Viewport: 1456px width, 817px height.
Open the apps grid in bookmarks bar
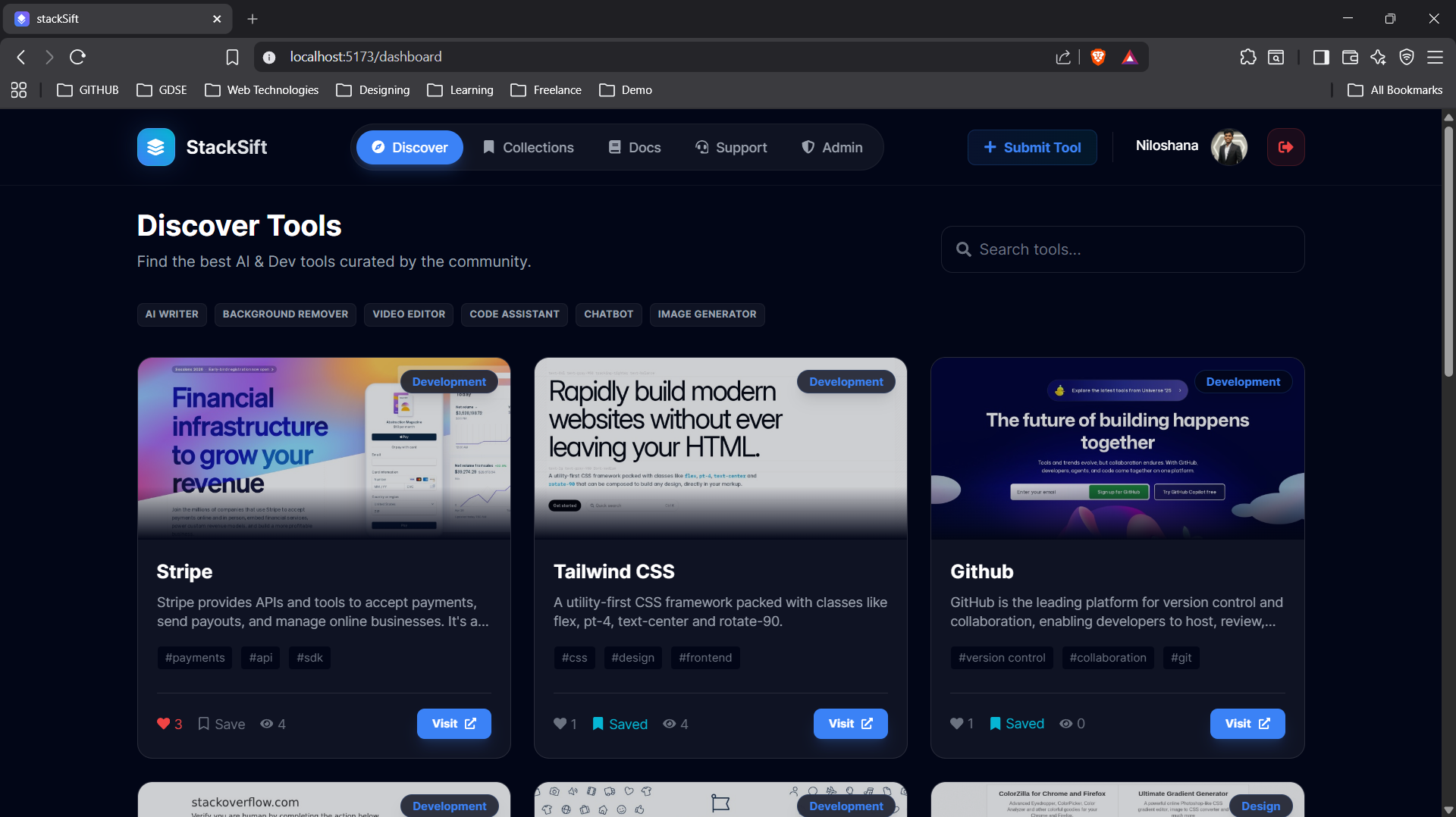(19, 90)
